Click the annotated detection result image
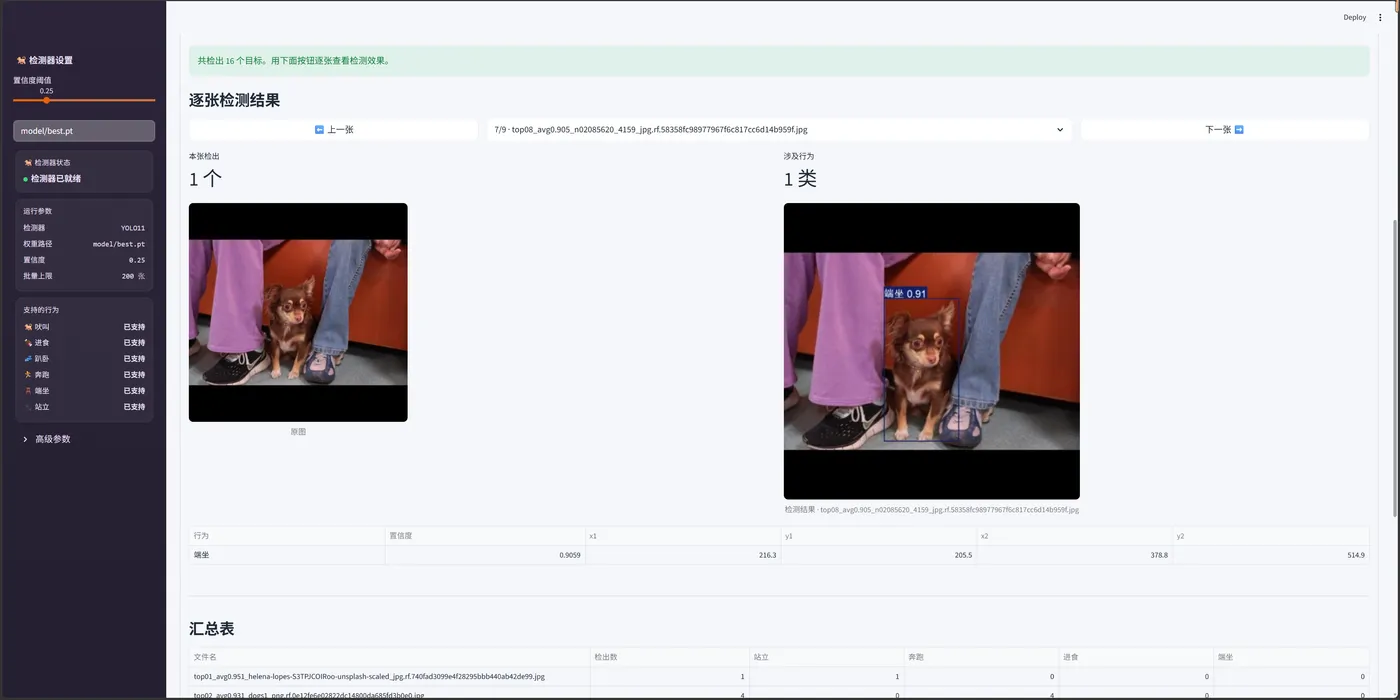Viewport: 1400px width, 700px height. click(x=932, y=351)
